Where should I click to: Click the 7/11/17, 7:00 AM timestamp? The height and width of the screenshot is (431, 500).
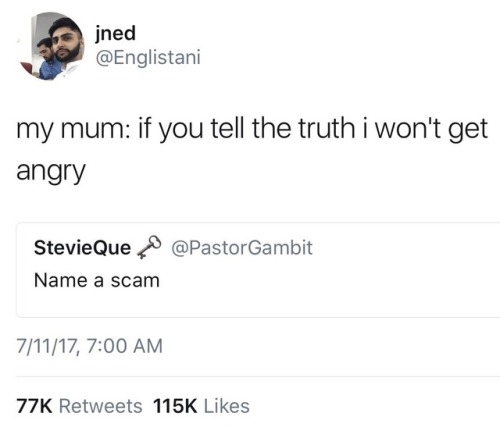tap(90, 346)
